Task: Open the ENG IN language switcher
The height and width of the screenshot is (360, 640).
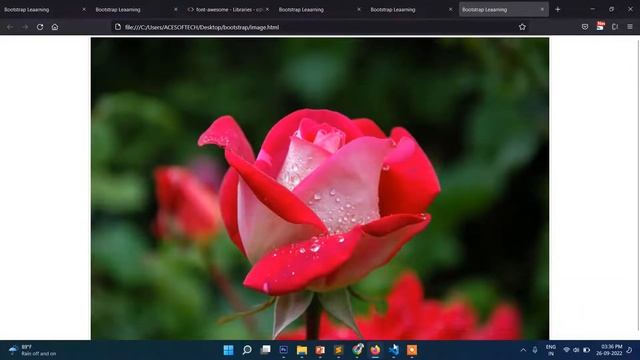Action: pyautogui.click(x=551, y=350)
